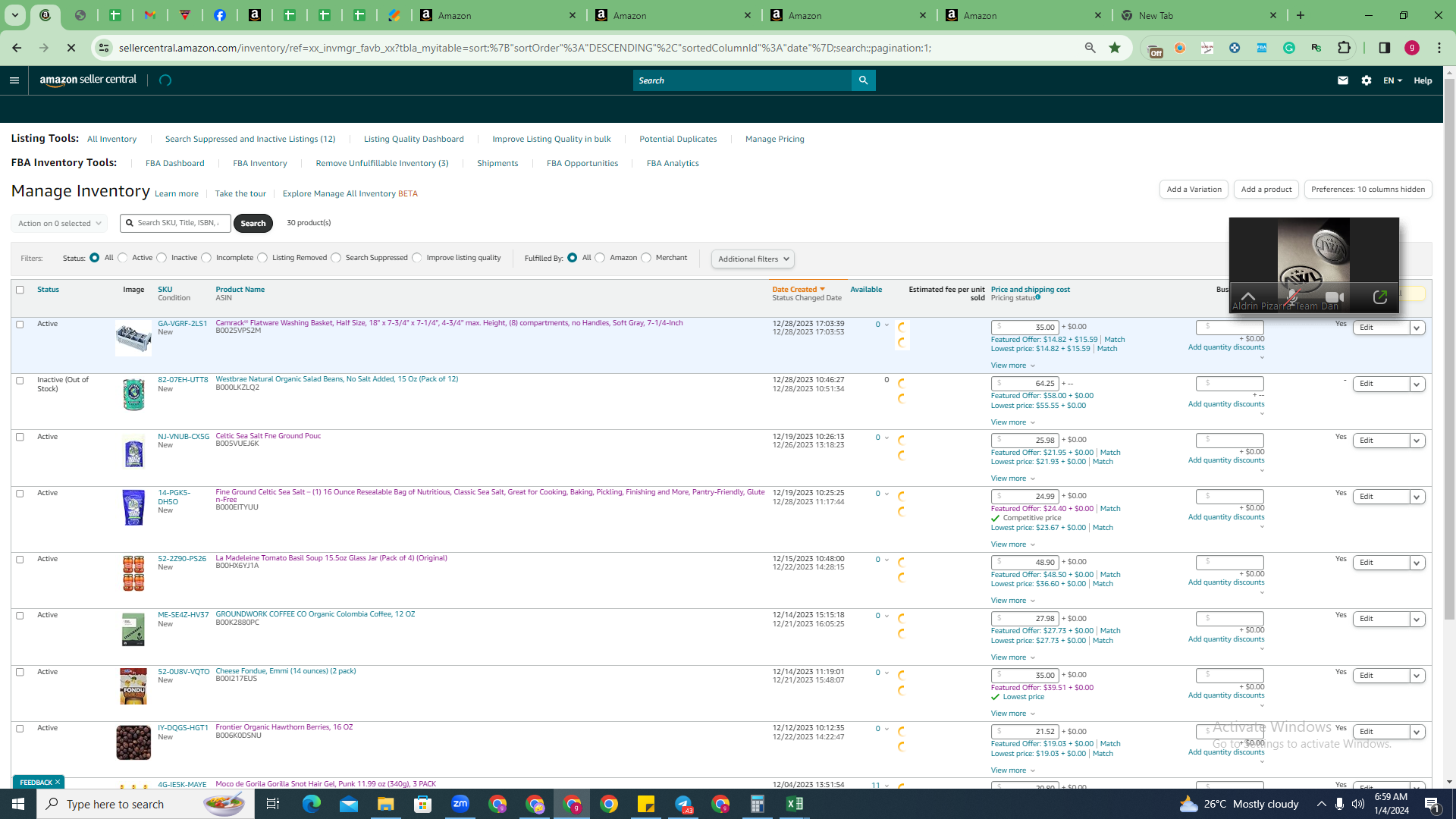
Task: Open the Chrome profile avatar
Action: pyautogui.click(x=1412, y=48)
